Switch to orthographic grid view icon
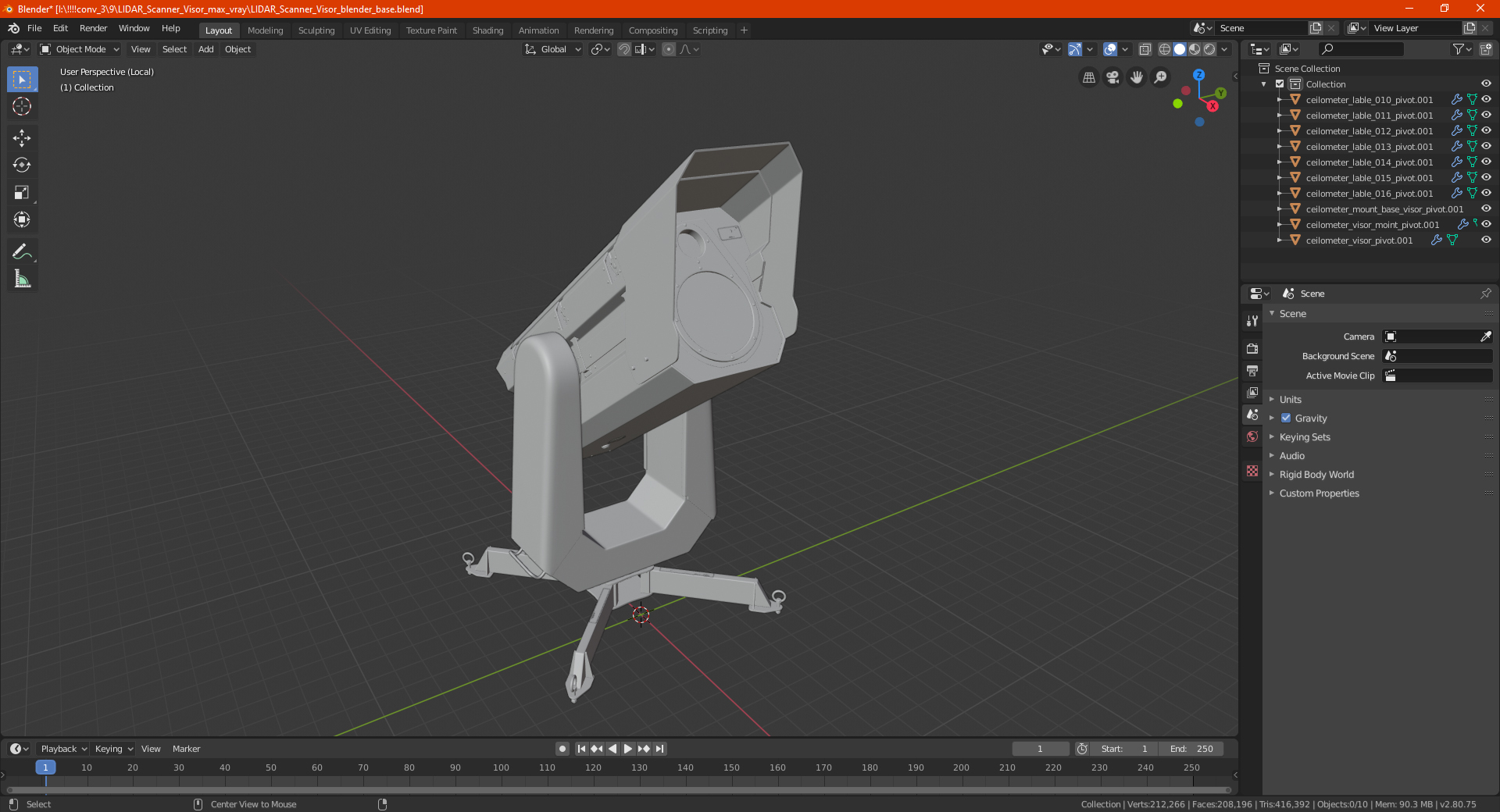Screen dimensions: 1500x812 coord(1088,77)
